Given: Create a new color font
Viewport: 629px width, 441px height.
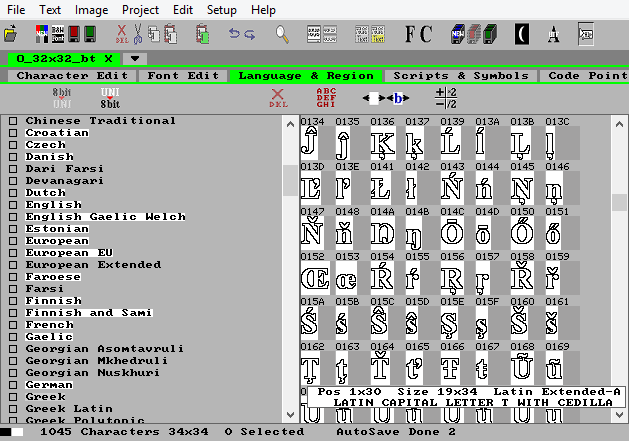Looking at the screenshot, I should click(42, 34).
